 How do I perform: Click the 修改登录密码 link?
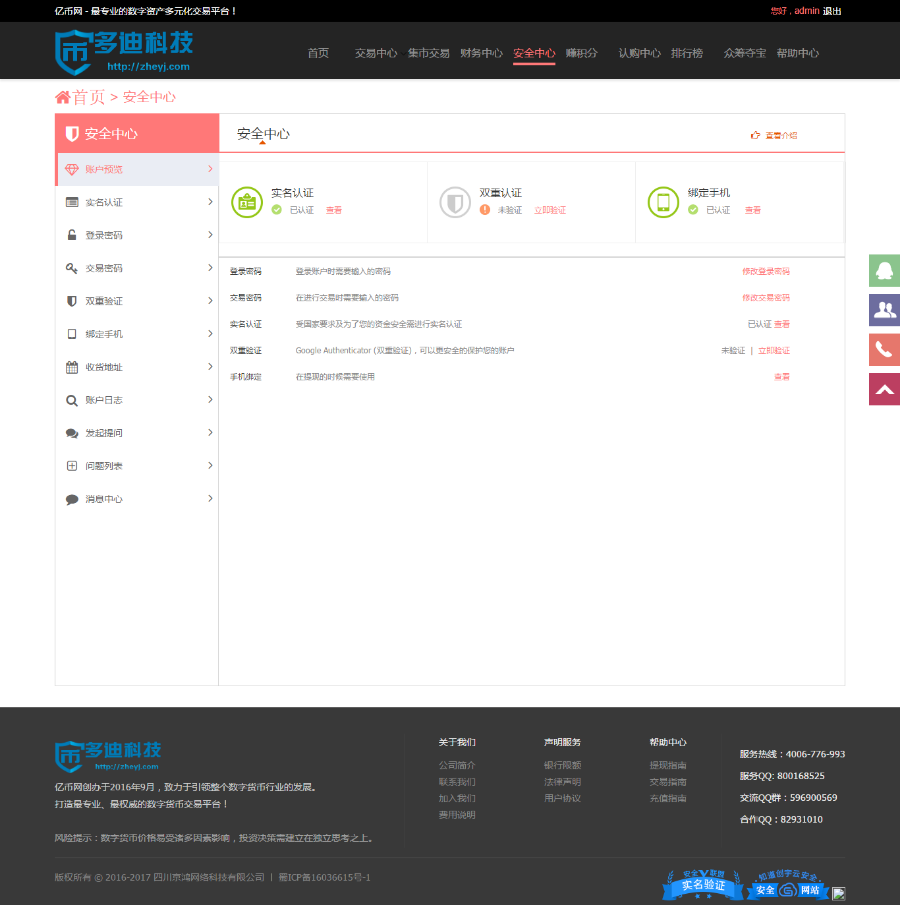pos(765,271)
